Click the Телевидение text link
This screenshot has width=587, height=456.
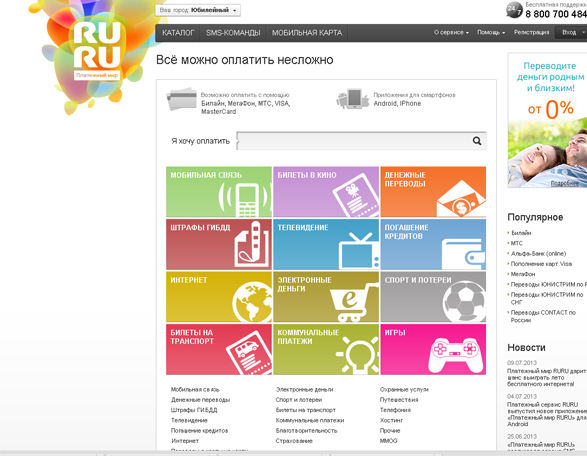189,420
